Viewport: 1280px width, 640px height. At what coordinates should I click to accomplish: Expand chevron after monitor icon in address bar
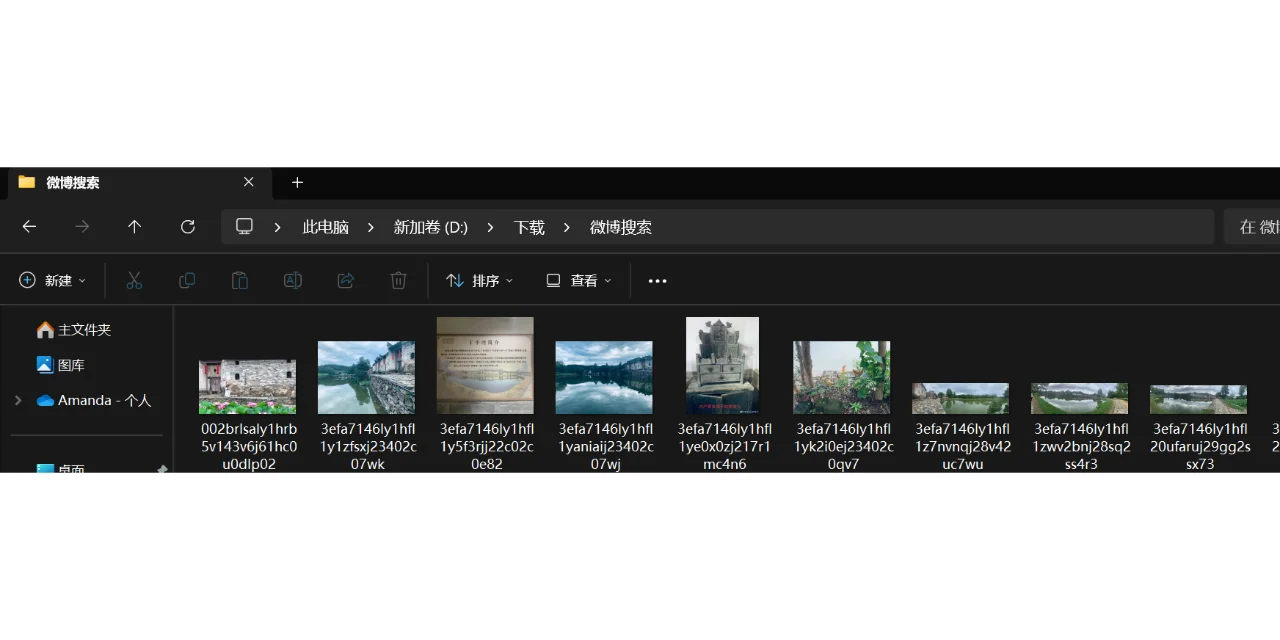tap(277, 228)
